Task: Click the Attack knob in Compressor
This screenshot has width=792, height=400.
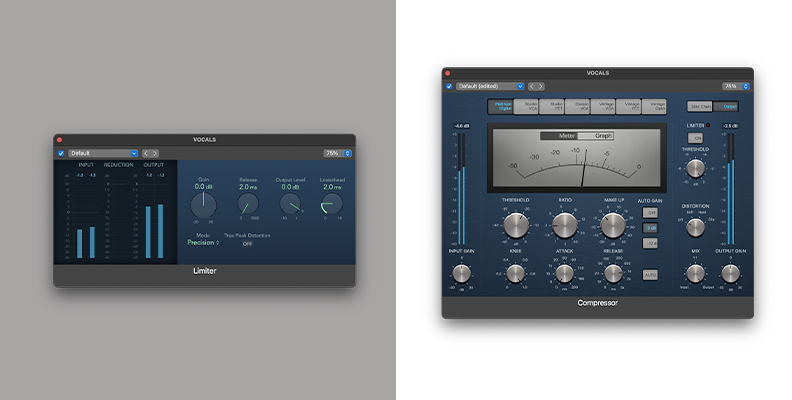Action: tap(565, 274)
